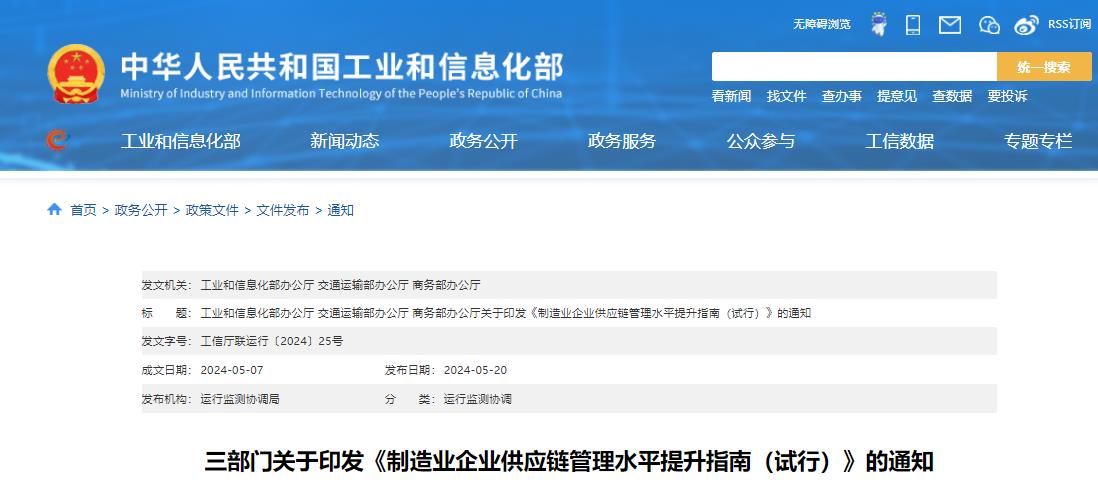This screenshot has height=501, width=1098.
Task: Click the national emblem logo
Action: click(x=75, y=74)
